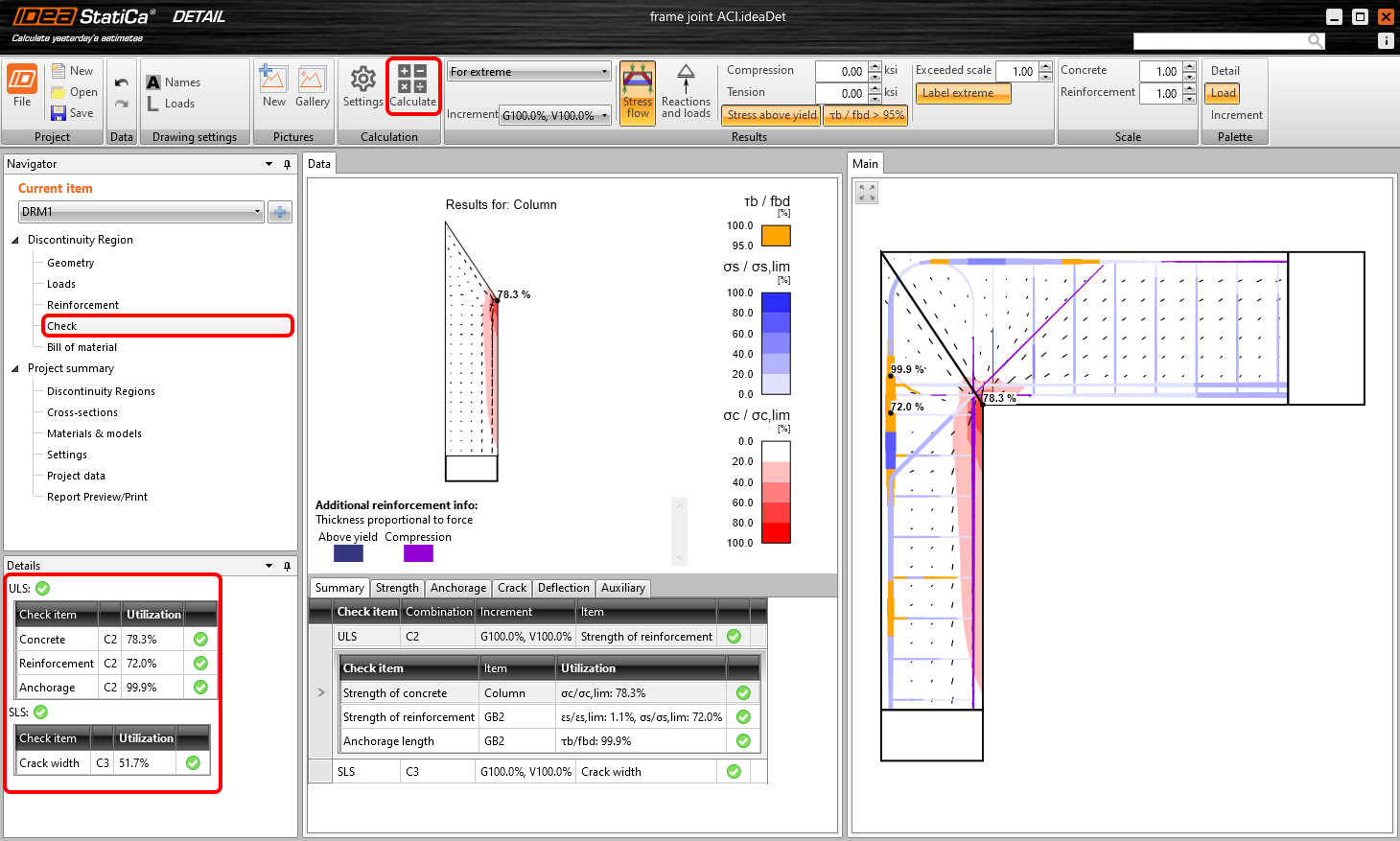Toggle the τb / fbd > 95% button
Image resolution: width=1400 pixels, height=841 pixels.
pos(866,115)
